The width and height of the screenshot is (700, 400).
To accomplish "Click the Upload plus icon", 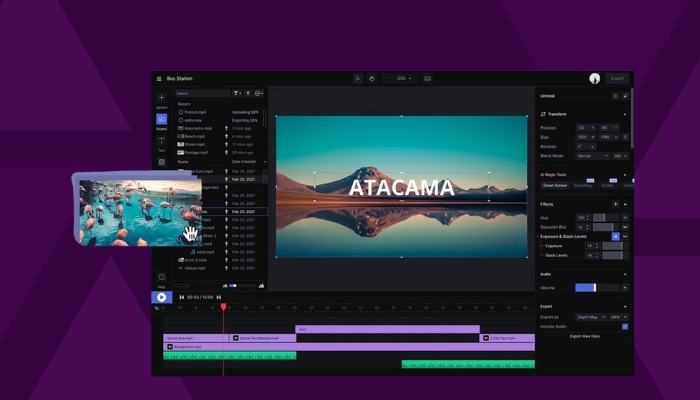I will click(x=162, y=97).
